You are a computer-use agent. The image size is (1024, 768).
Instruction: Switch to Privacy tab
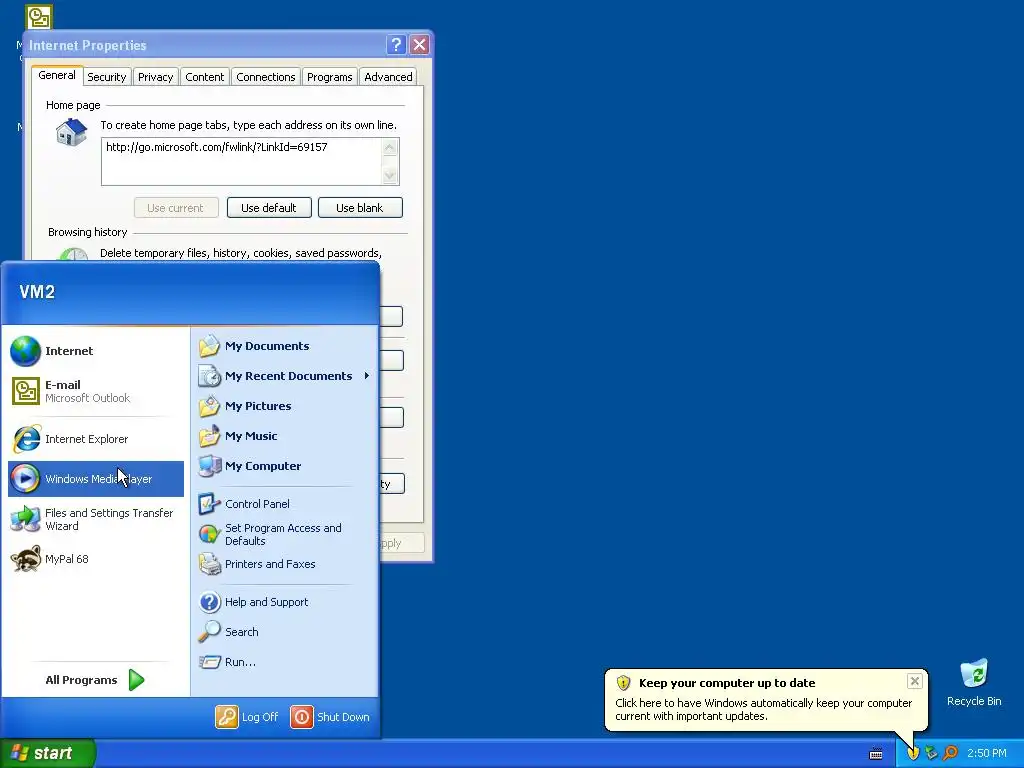pos(155,77)
